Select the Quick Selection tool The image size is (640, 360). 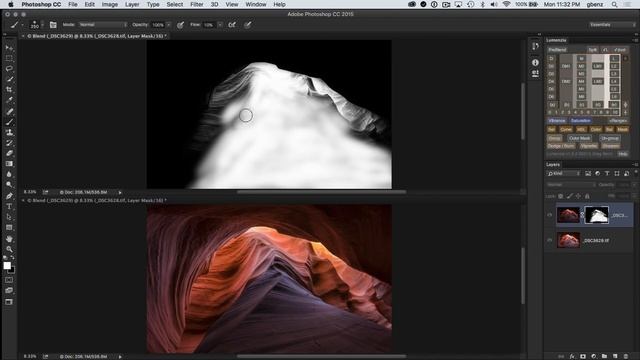9,79
